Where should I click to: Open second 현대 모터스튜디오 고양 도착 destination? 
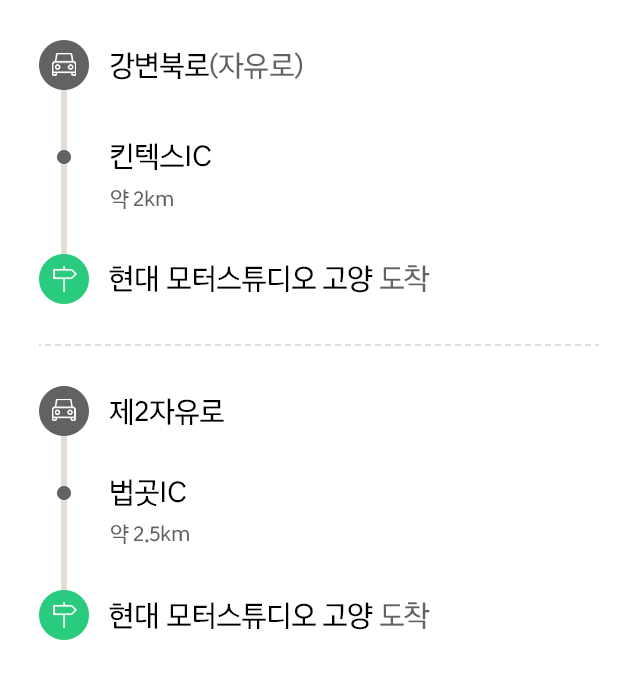point(269,615)
